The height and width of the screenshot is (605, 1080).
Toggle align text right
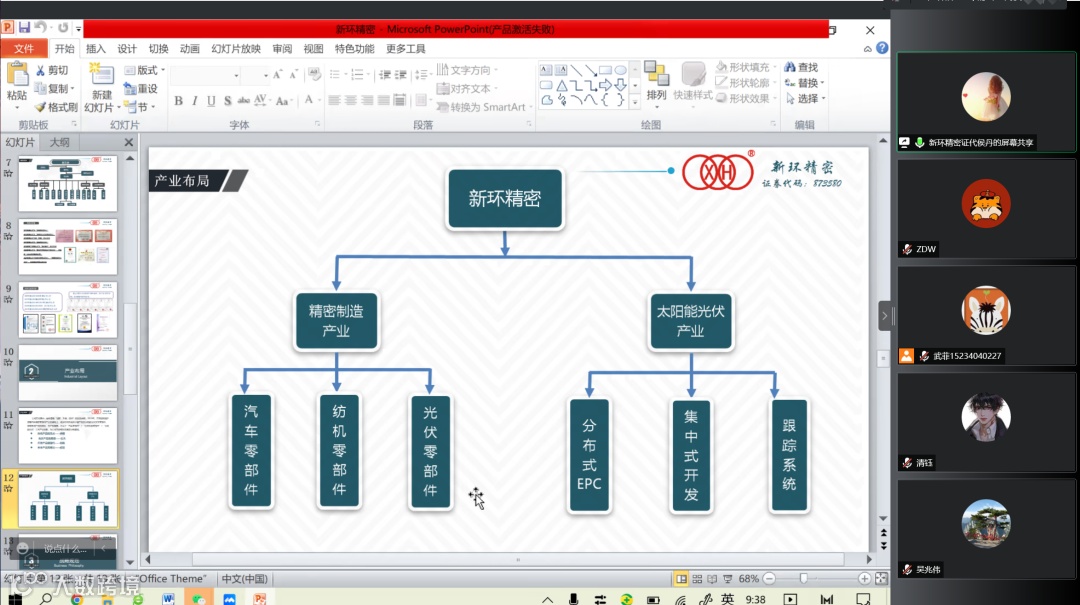pyautogui.click(x=367, y=101)
